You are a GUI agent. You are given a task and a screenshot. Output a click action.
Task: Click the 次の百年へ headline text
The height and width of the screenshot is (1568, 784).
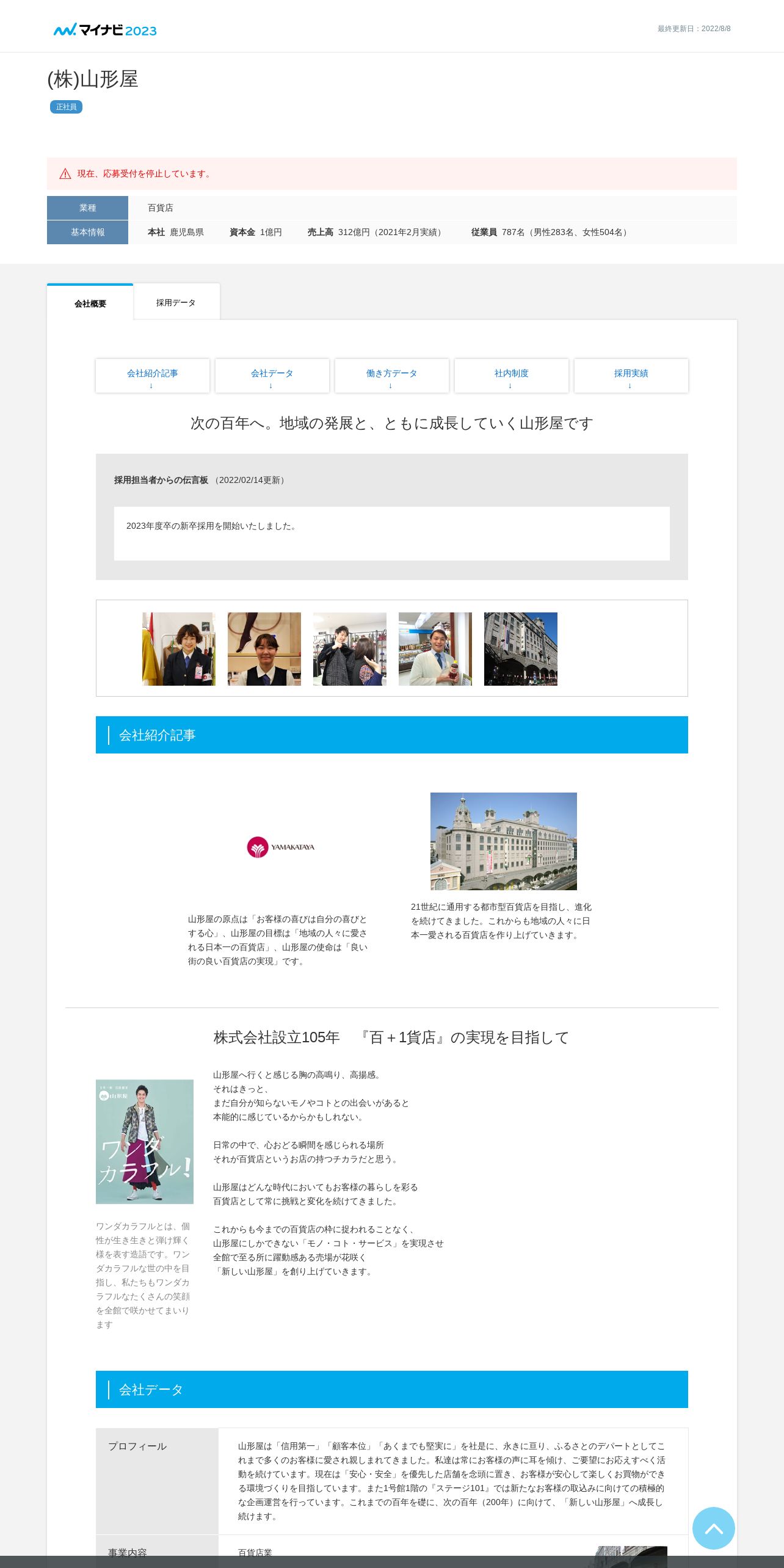(x=392, y=423)
